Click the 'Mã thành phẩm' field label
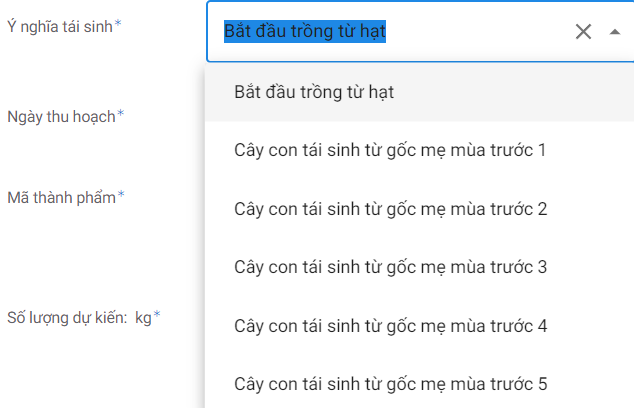The height and width of the screenshot is (408, 634). click(61, 196)
